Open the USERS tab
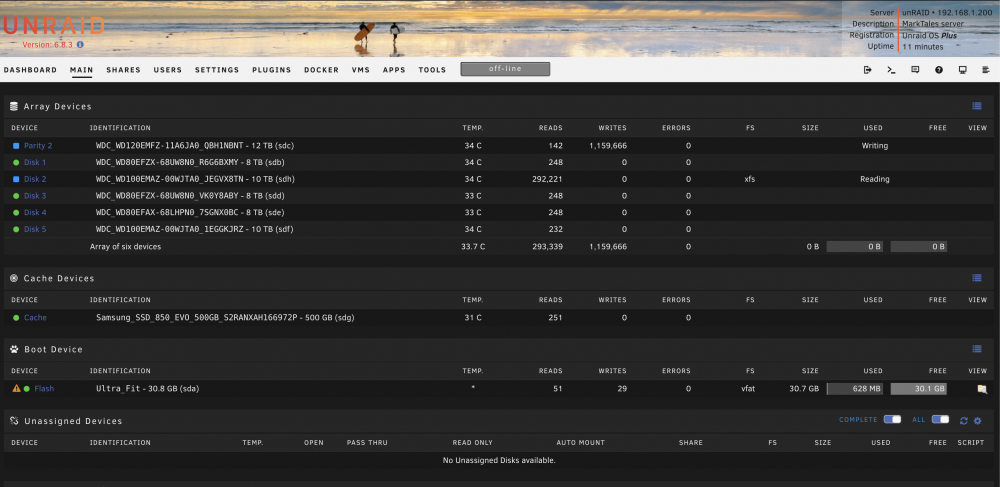Screen dimensions: 1000x487 (x=168, y=70)
